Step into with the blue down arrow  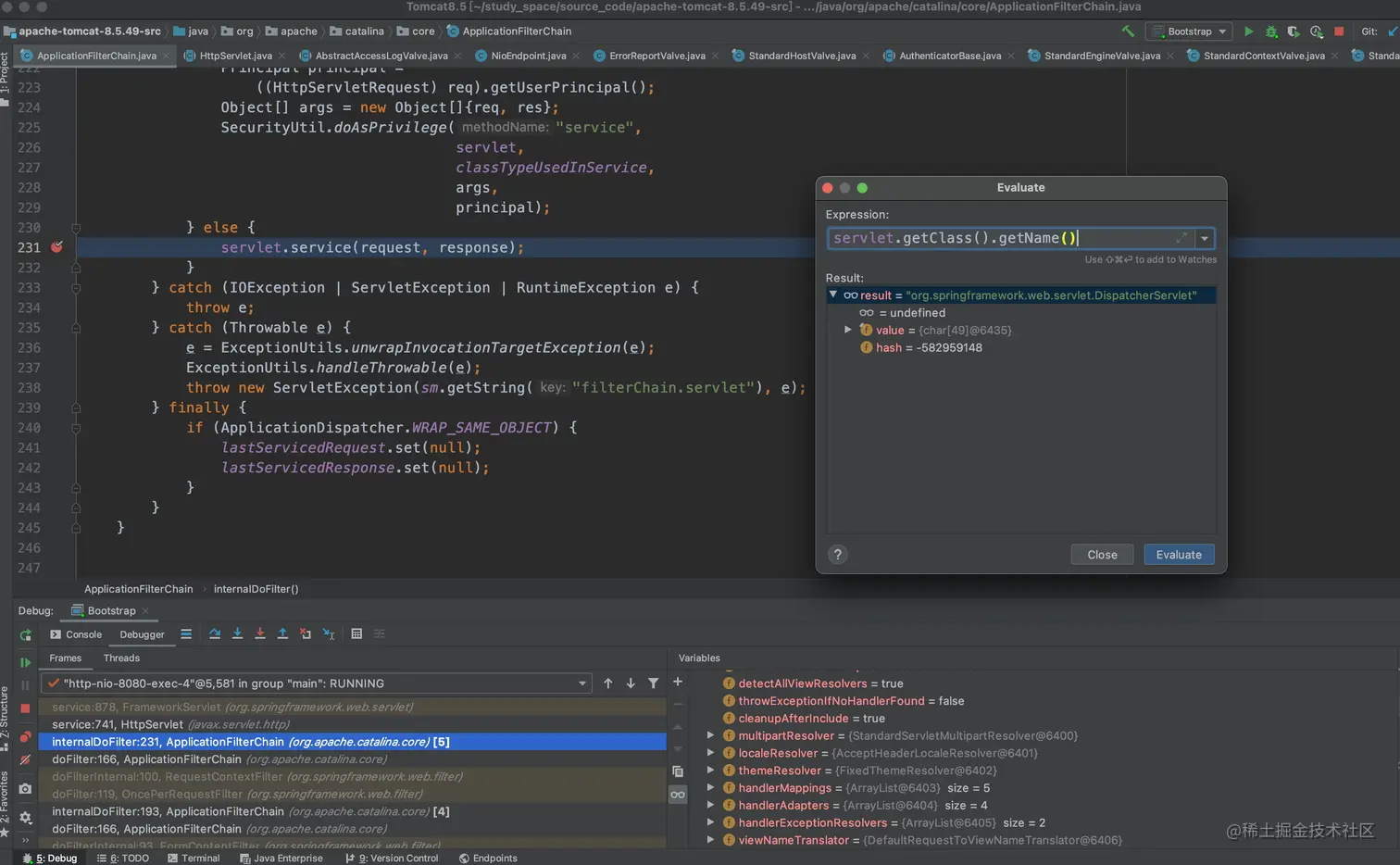(x=237, y=634)
